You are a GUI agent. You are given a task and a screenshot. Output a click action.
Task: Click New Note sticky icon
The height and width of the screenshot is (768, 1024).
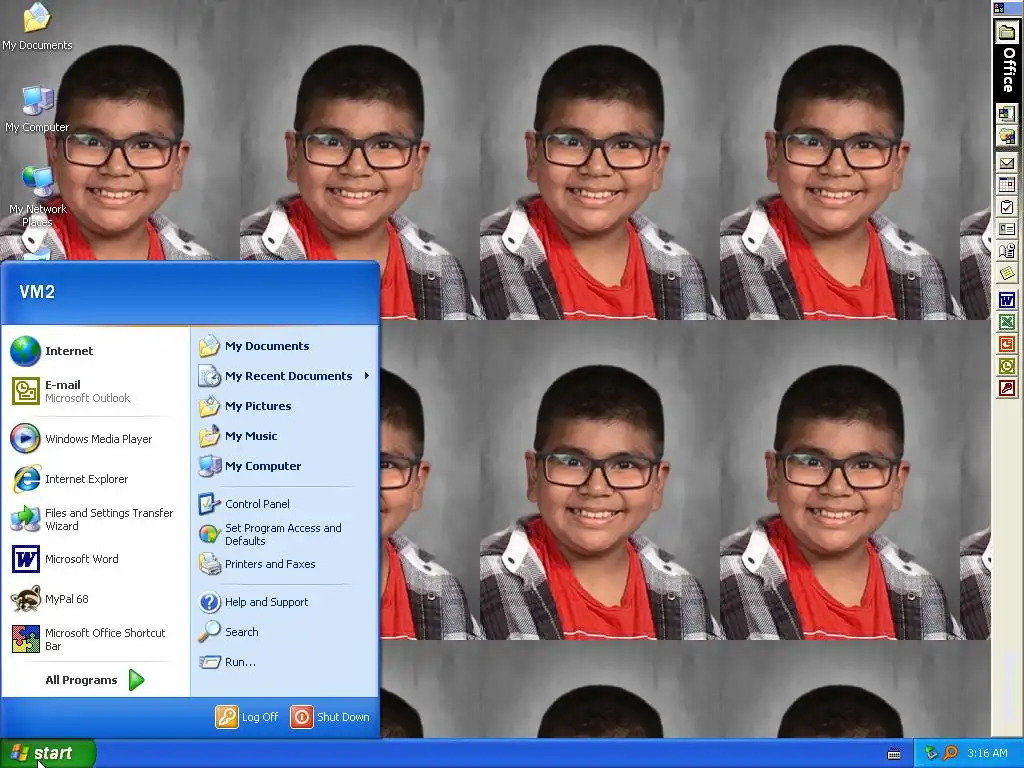[1006, 273]
